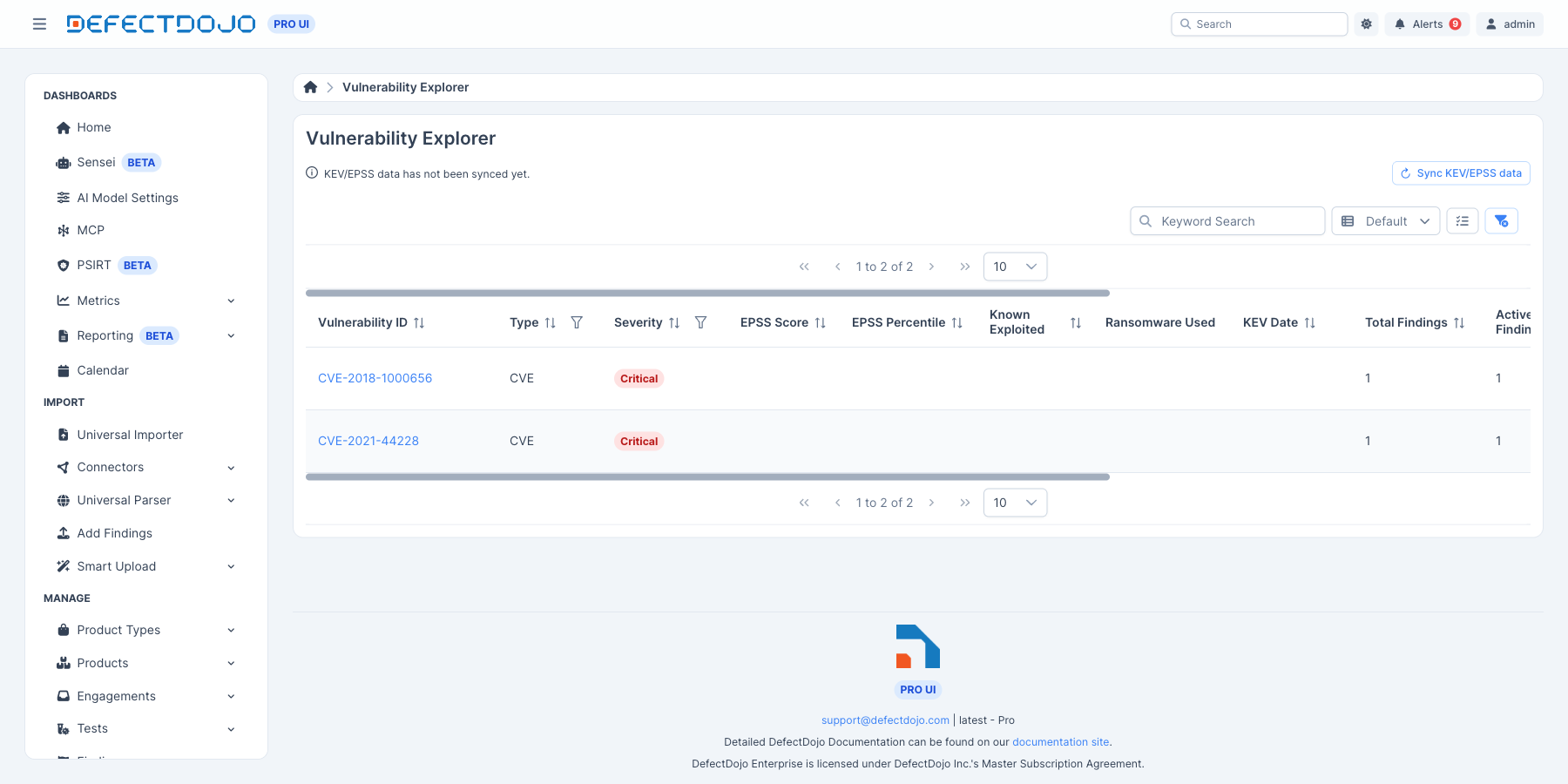Click the bottom horizontal table scrollbar

point(707,477)
